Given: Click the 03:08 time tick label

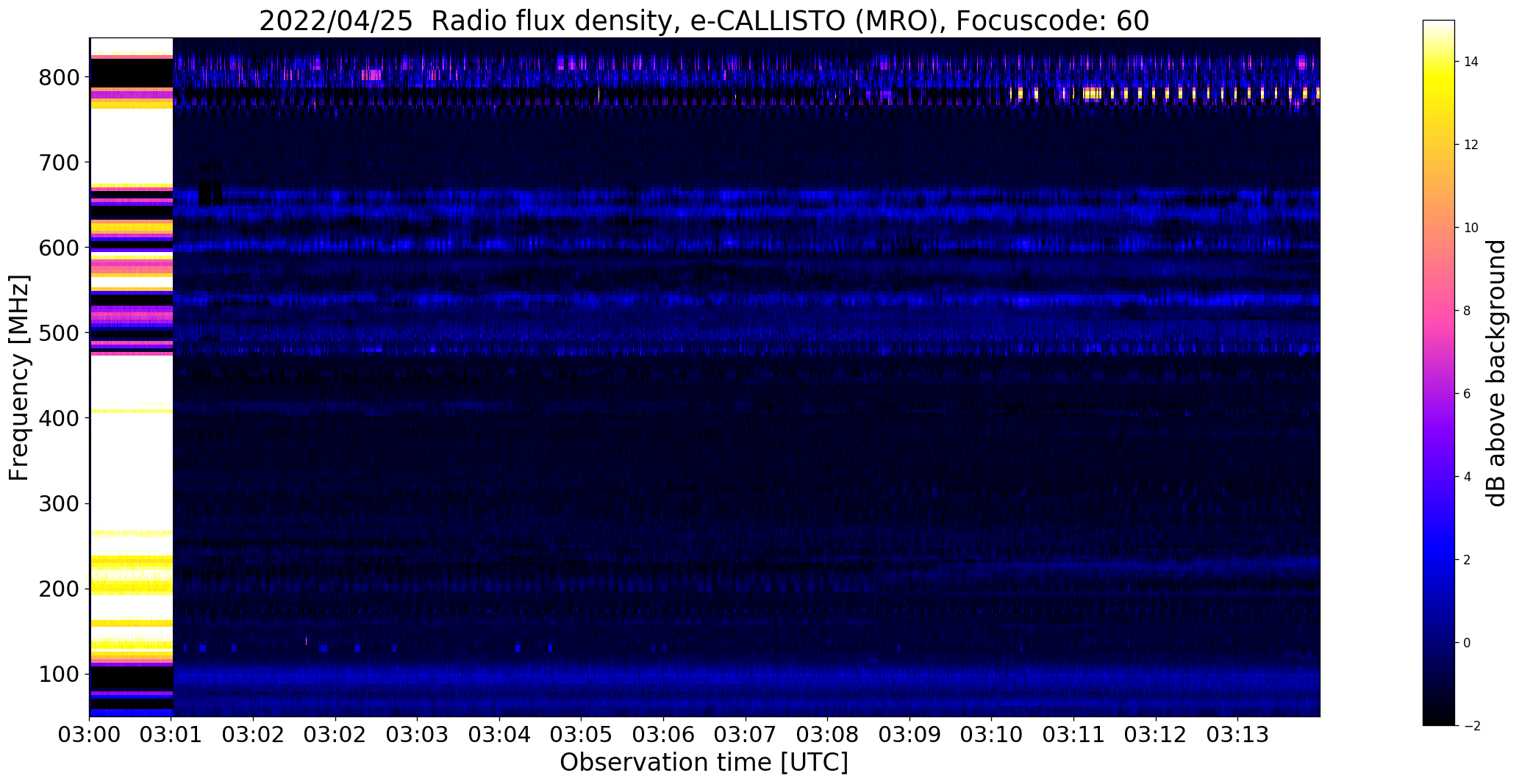Looking at the screenshot, I should point(828,735).
